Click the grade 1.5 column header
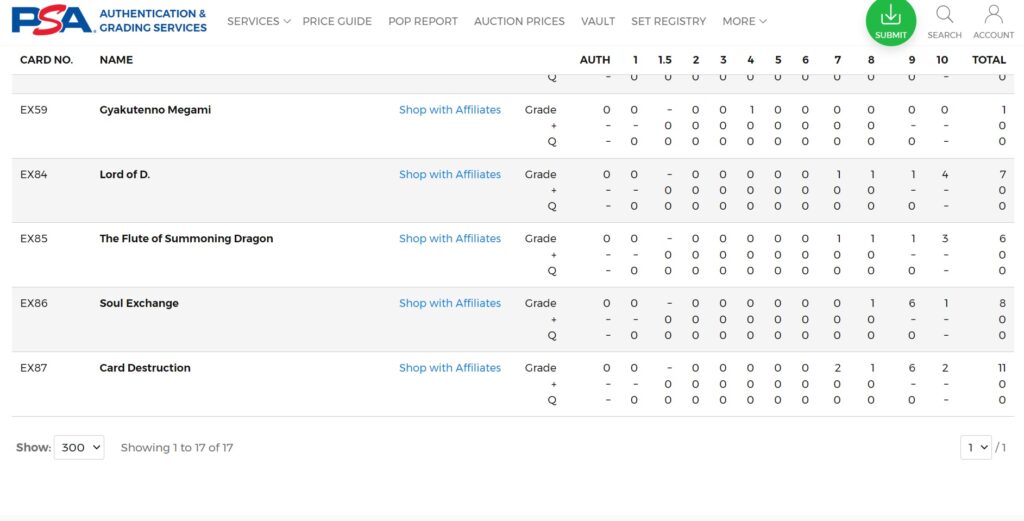 [665, 59]
